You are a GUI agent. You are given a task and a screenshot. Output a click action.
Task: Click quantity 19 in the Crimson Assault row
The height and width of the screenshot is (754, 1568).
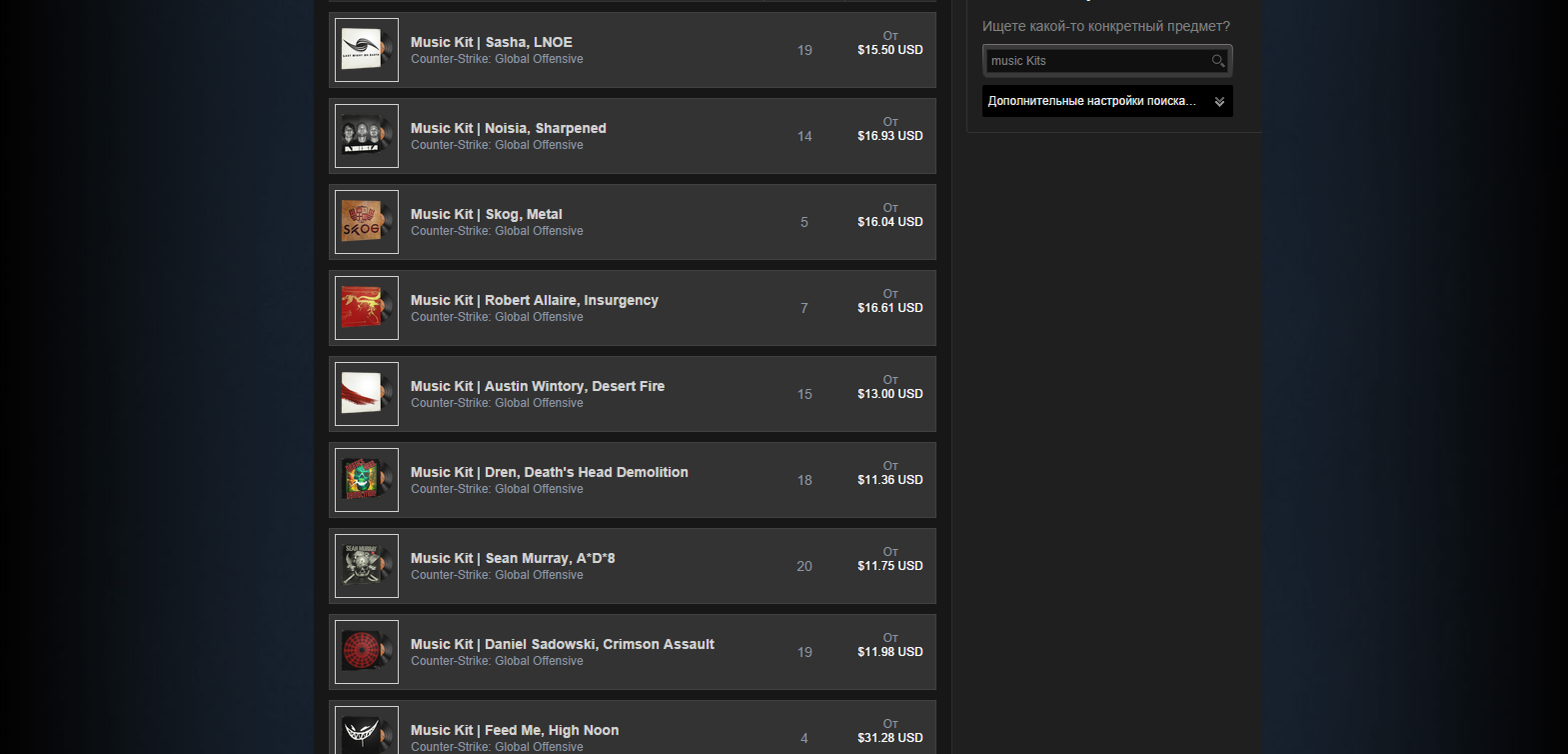click(804, 652)
